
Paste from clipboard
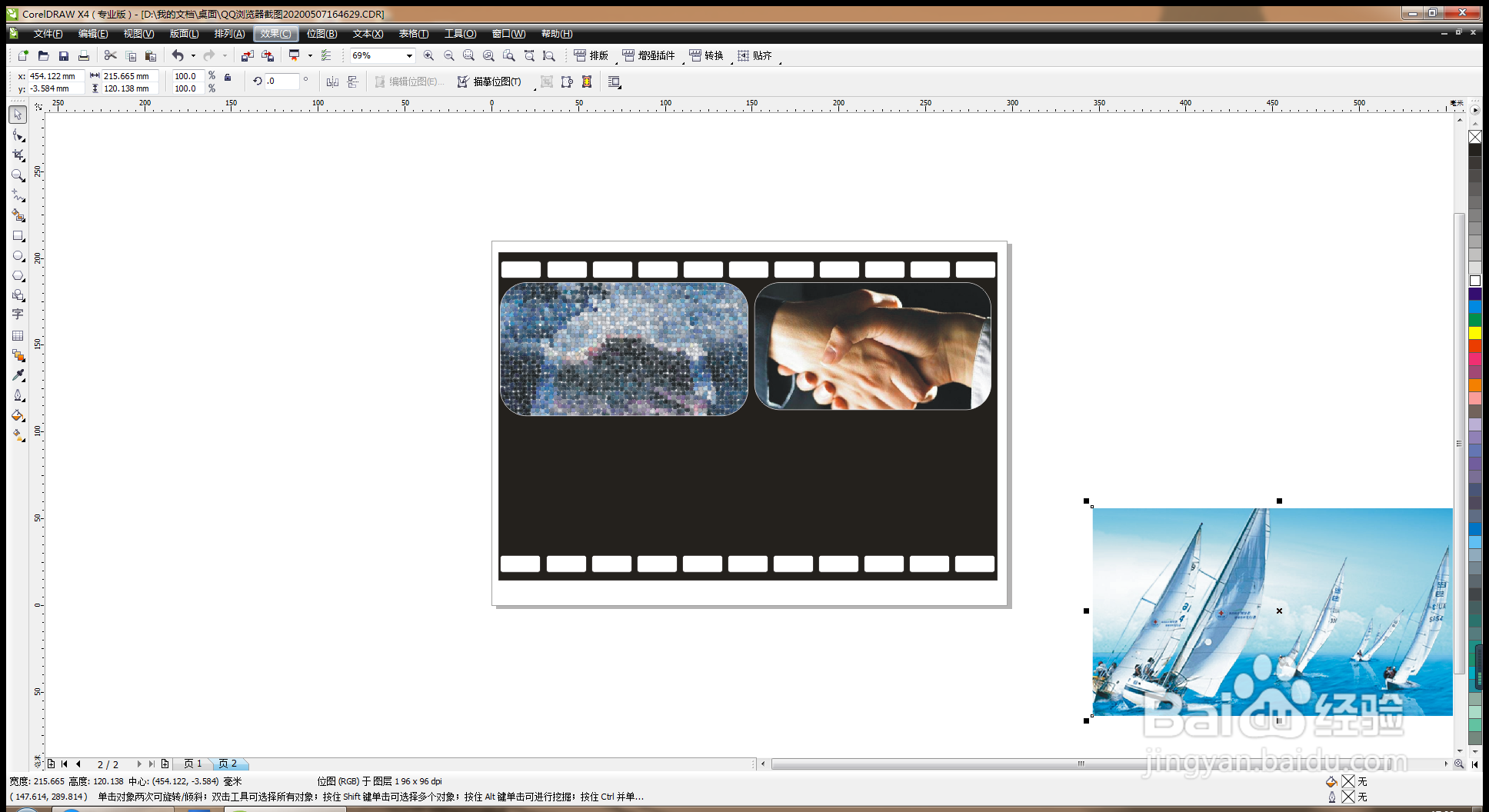(151, 55)
